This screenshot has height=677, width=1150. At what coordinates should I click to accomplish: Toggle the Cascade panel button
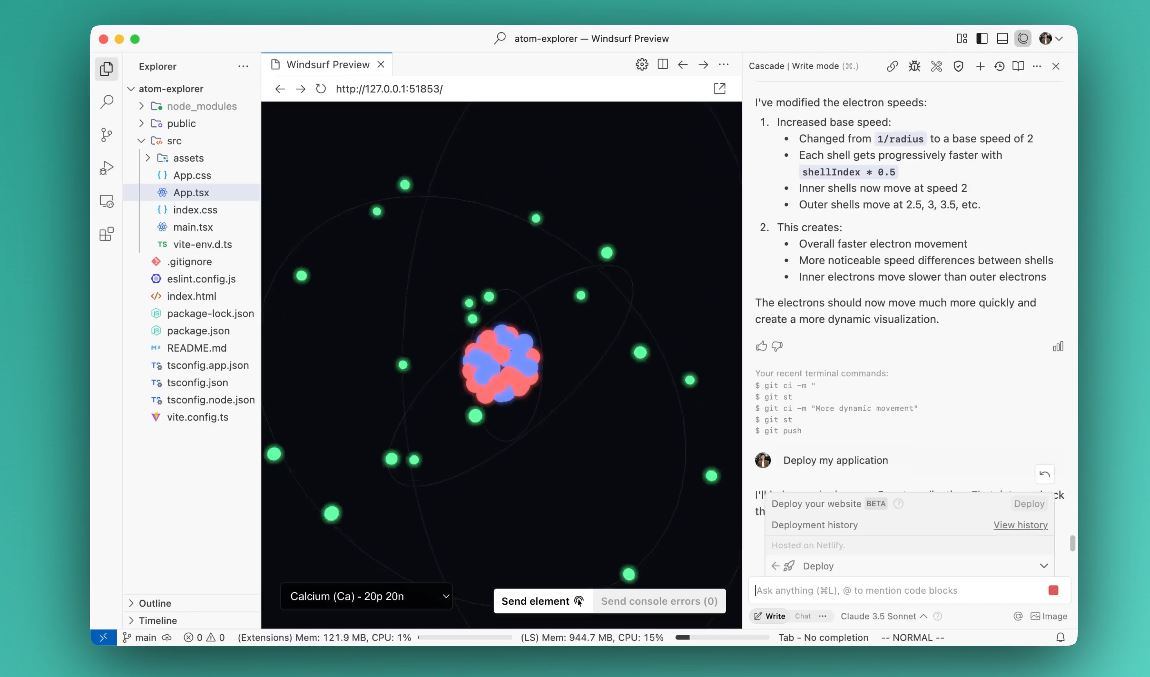pos(1023,38)
